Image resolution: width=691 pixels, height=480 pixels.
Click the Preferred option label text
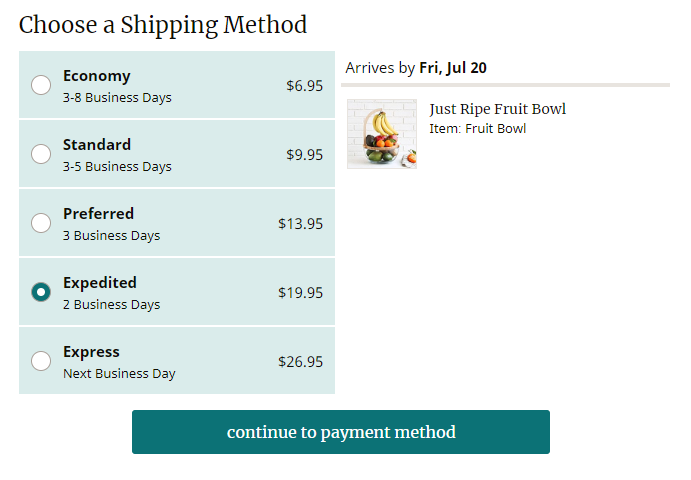coord(98,214)
